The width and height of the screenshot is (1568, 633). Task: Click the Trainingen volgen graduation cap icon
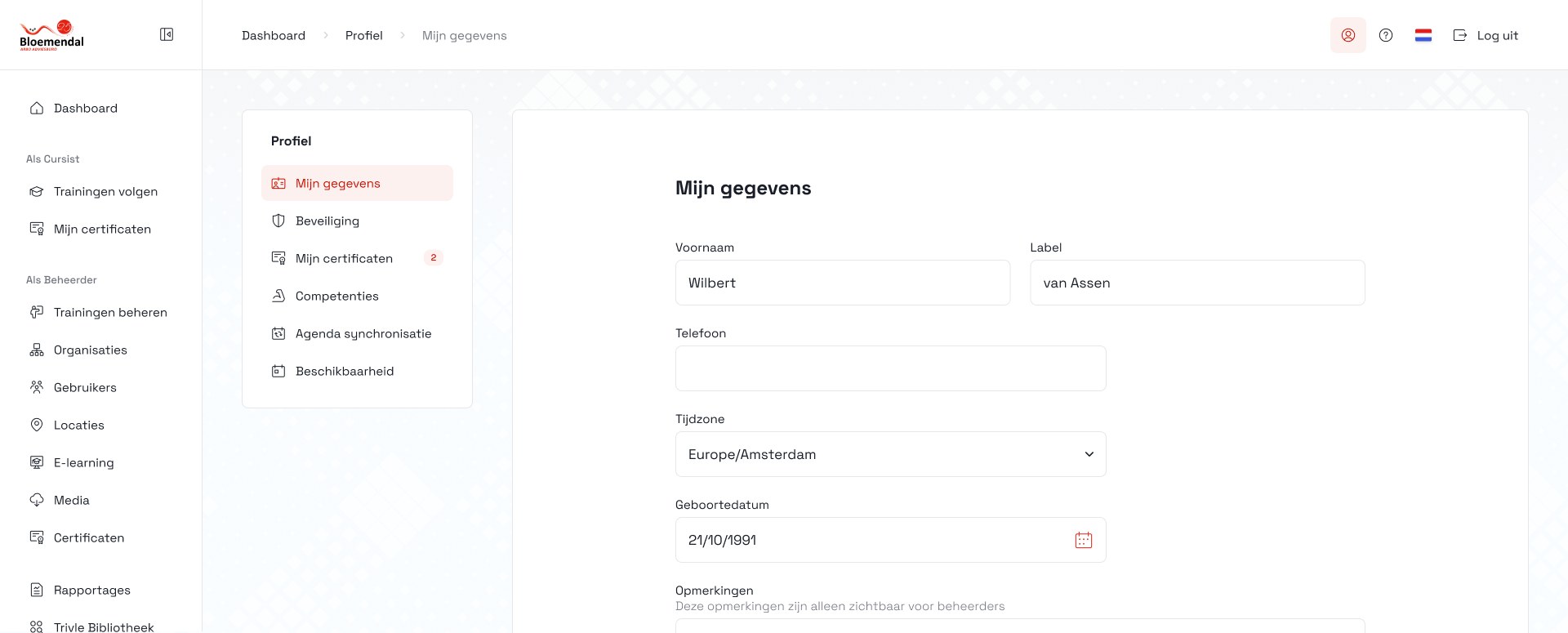(x=37, y=191)
